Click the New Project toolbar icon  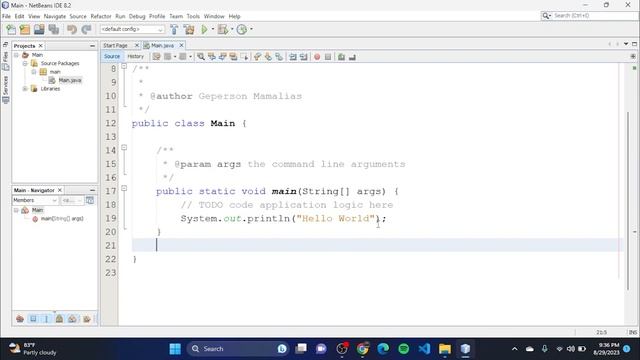pos(25,29)
